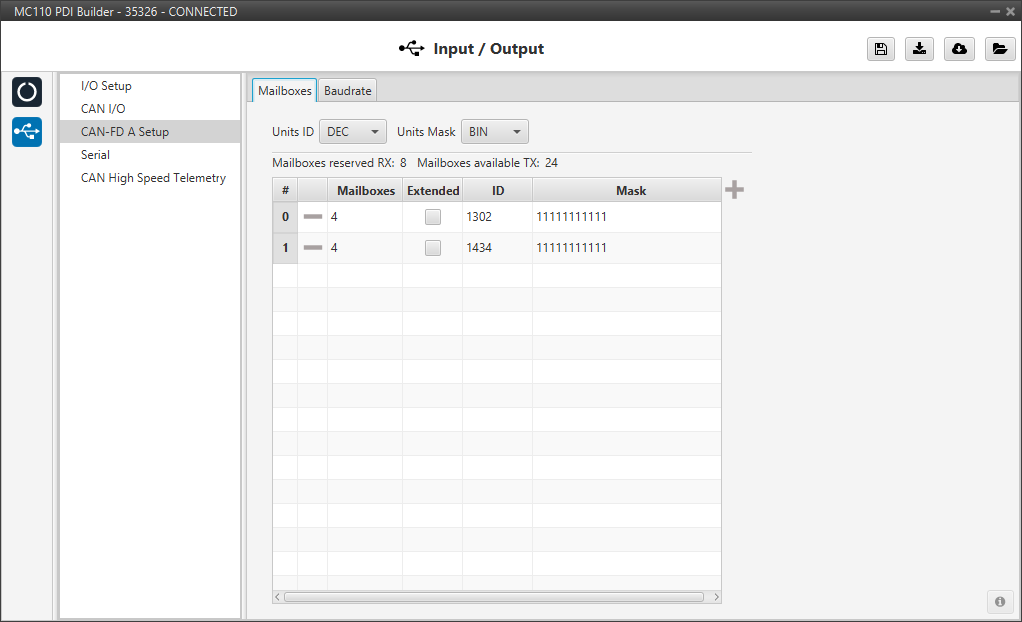Remove mailbox row 1 with minus icon
The width and height of the screenshot is (1022, 622).
coord(313,248)
